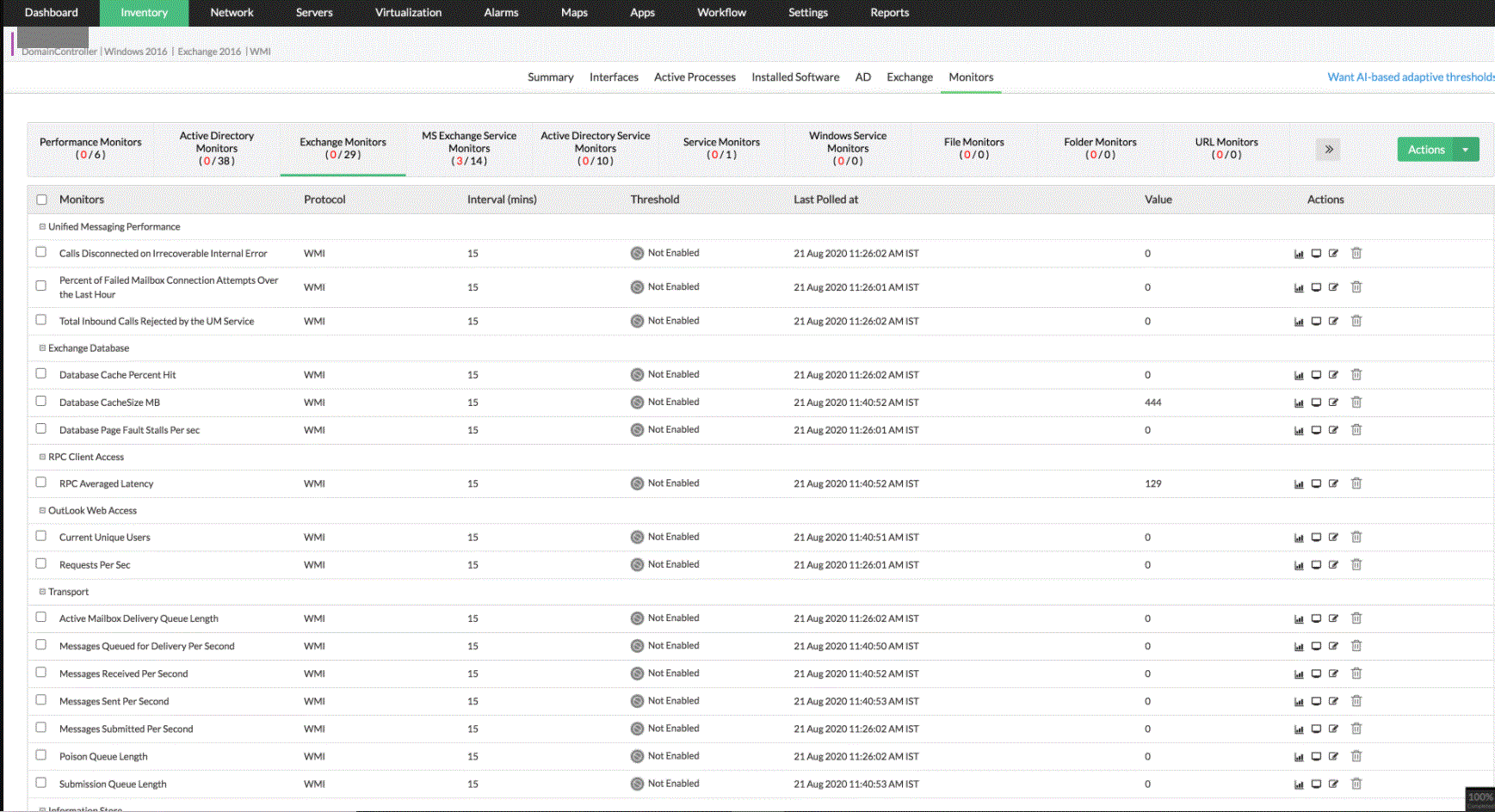Switch to the Exchange tab

point(909,77)
